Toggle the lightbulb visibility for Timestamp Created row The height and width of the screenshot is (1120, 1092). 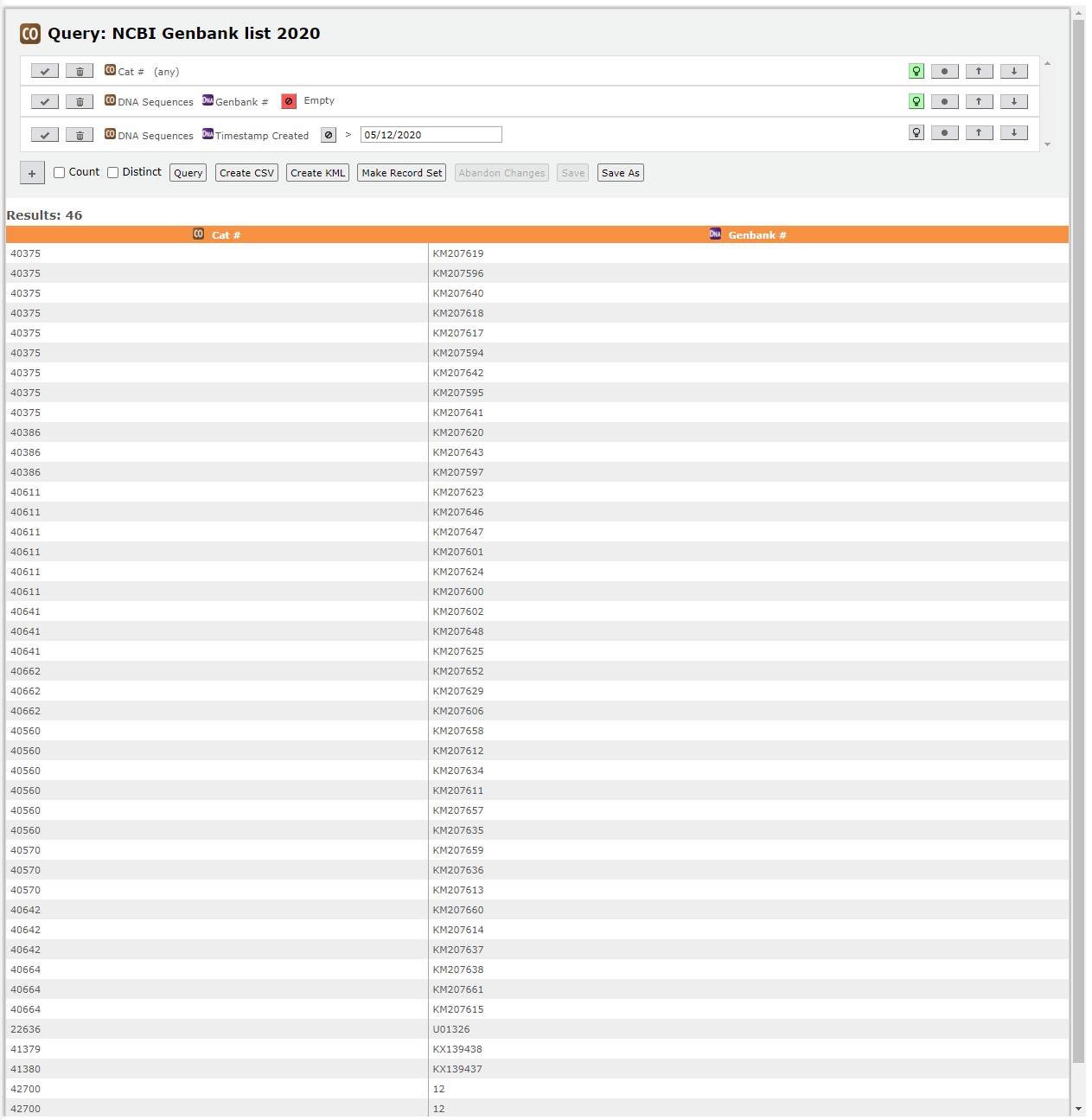tap(916, 132)
